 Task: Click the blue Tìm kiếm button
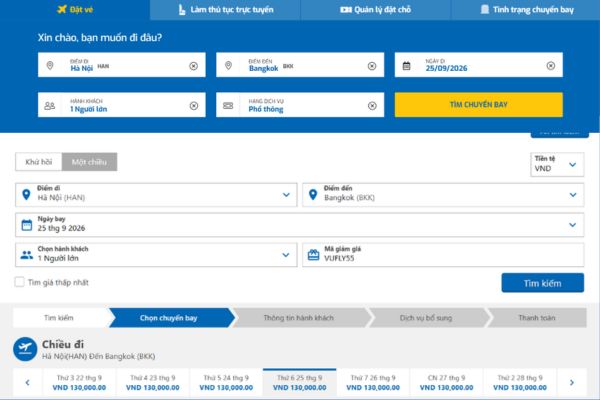pyautogui.click(x=543, y=283)
